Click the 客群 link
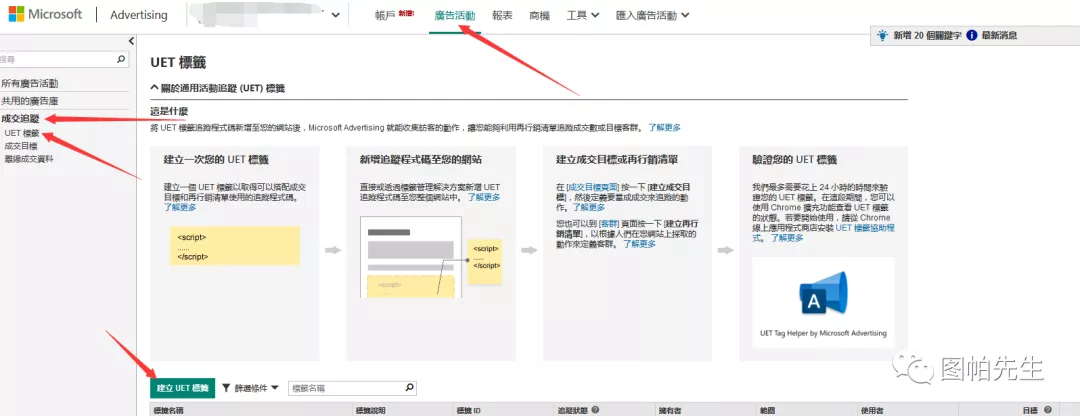Viewport: 1080px width, 416px height. click(x=609, y=224)
